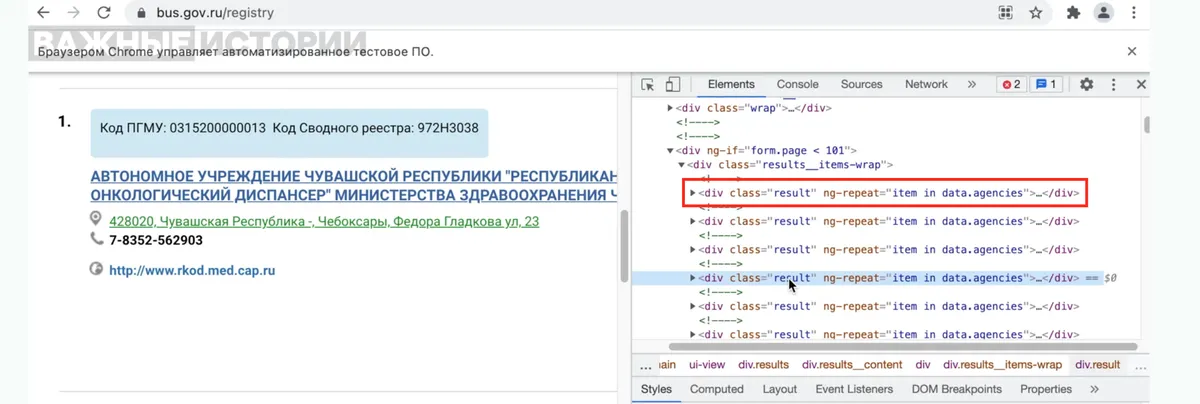Open the Cheboksary address link
Image resolution: width=1200 pixels, height=404 pixels.
(x=324, y=221)
